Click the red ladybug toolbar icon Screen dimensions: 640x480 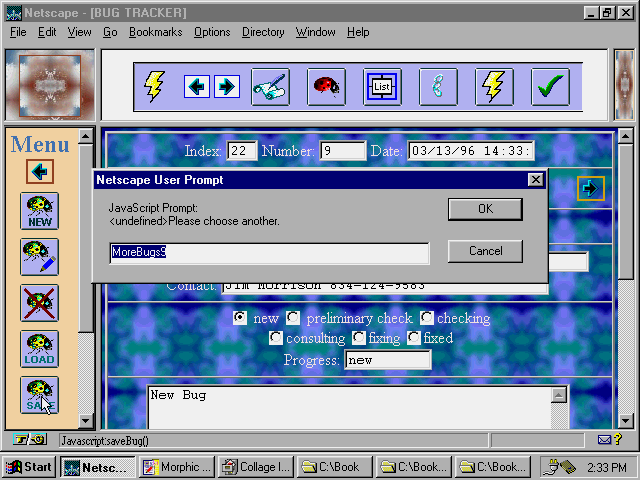[x=326, y=87]
